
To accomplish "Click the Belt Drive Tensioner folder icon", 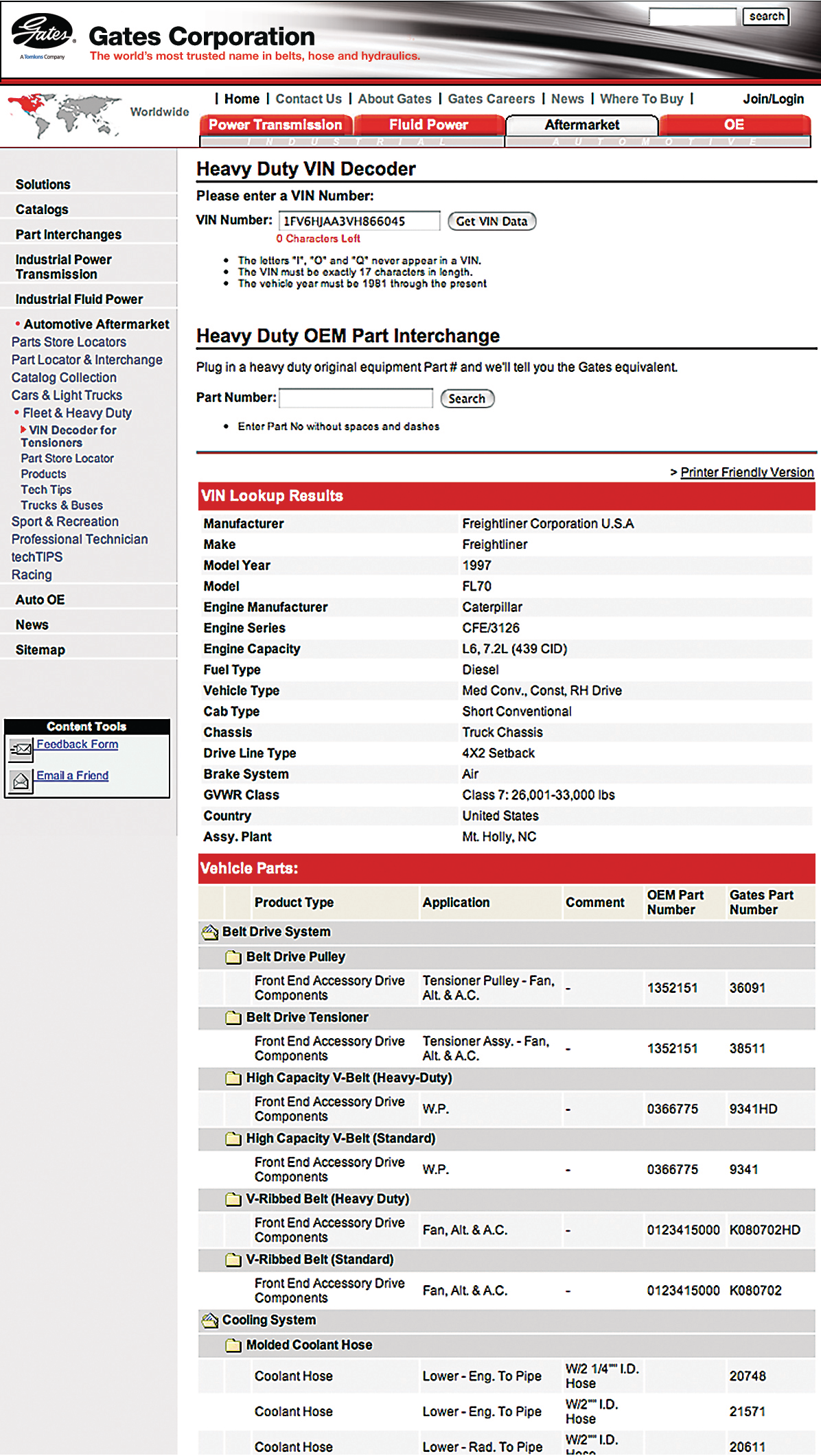I will 233,1018.
